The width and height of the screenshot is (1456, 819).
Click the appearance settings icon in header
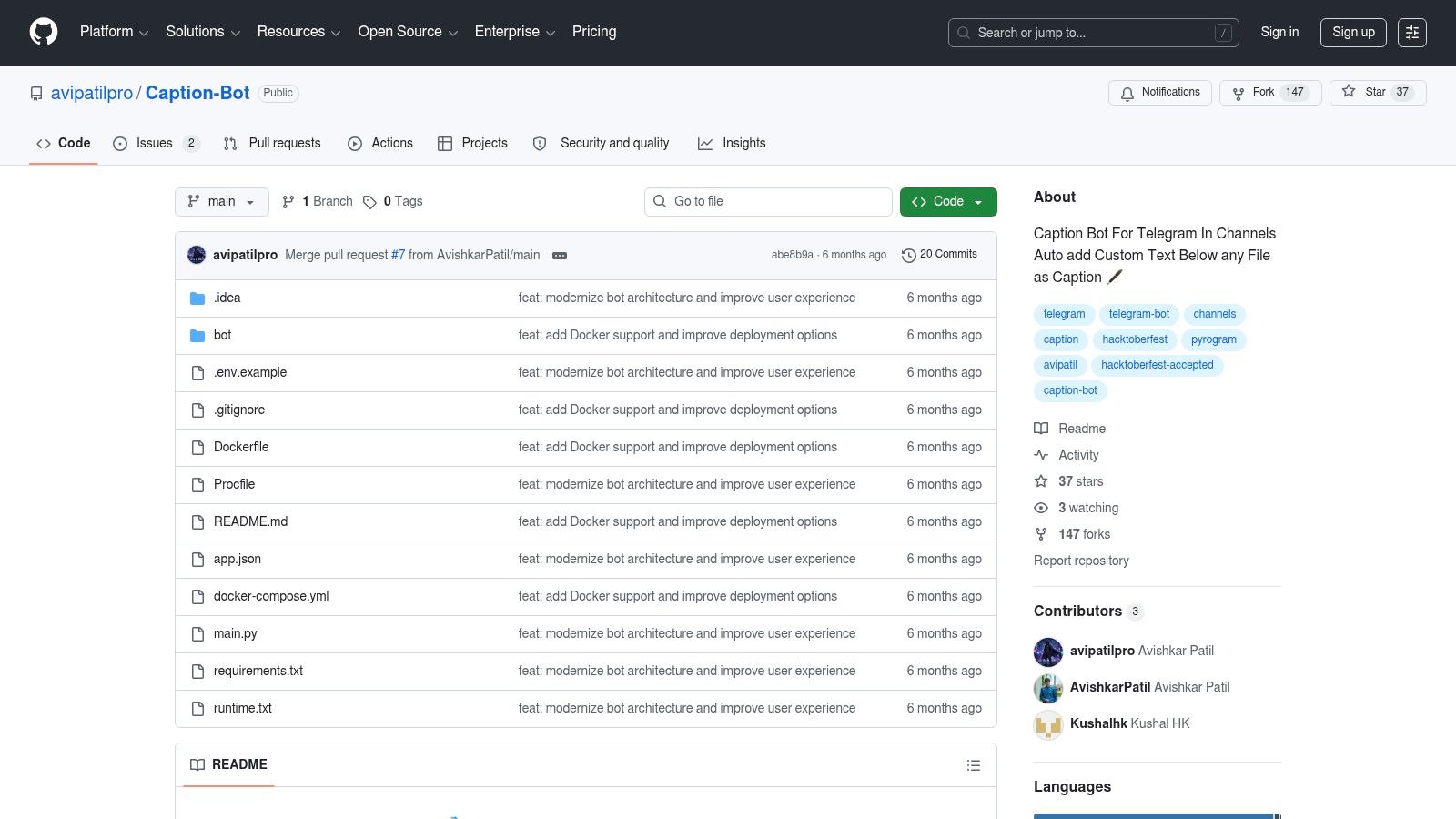point(1412,33)
